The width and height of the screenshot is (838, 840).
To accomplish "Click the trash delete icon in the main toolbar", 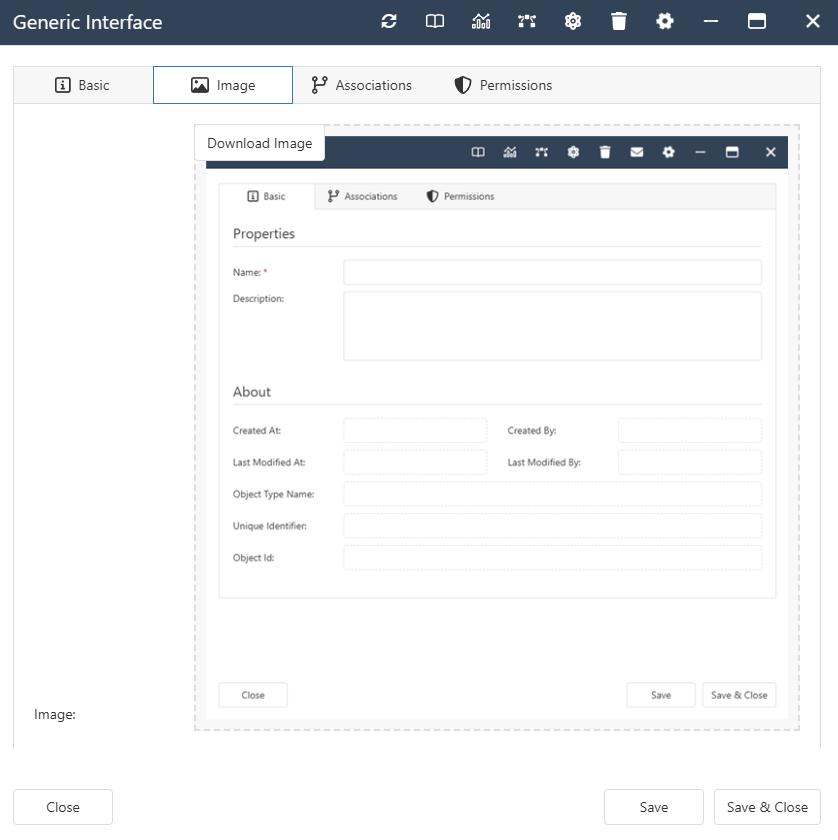I will [x=619, y=21].
